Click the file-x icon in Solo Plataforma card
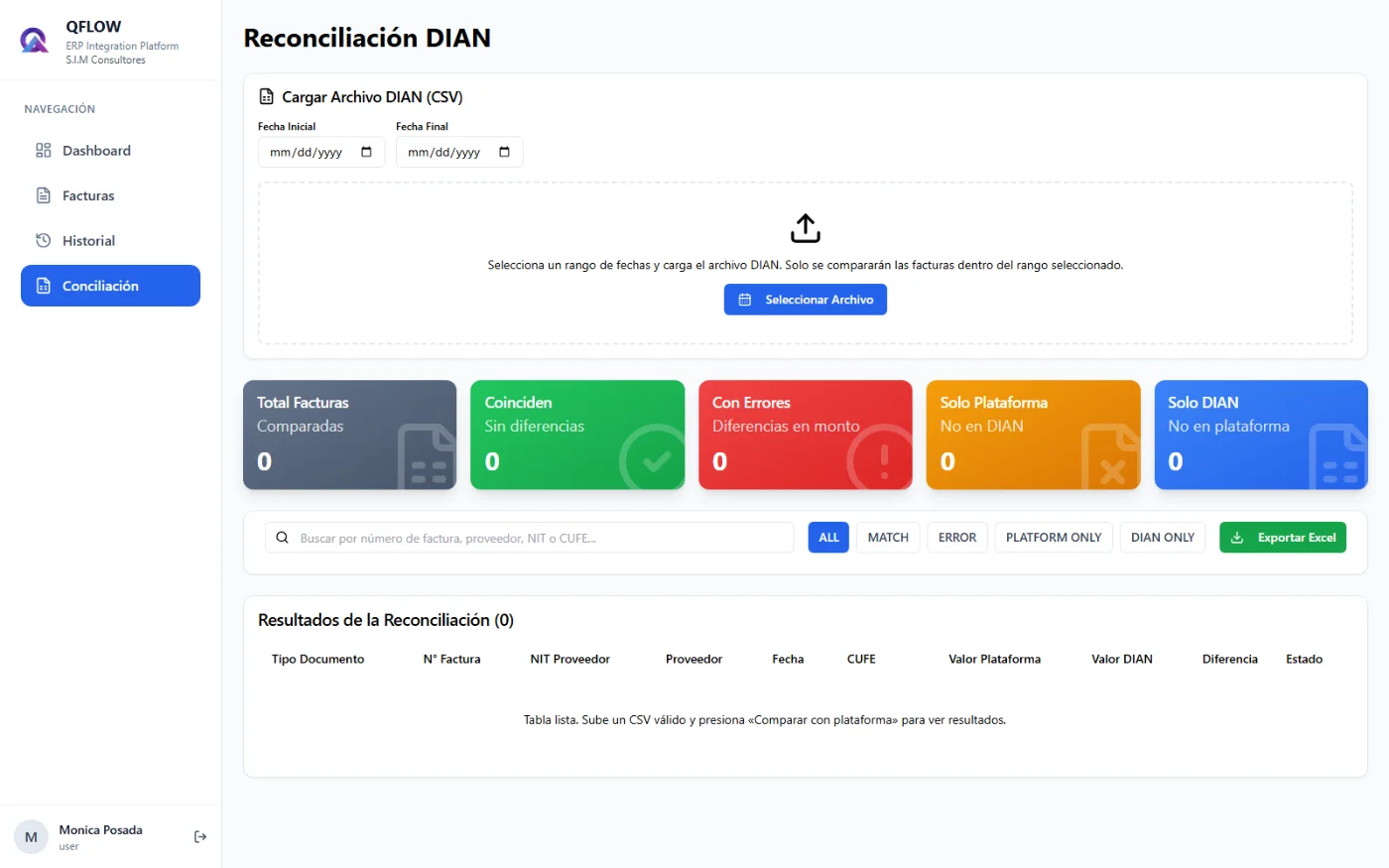 [x=1110, y=457]
